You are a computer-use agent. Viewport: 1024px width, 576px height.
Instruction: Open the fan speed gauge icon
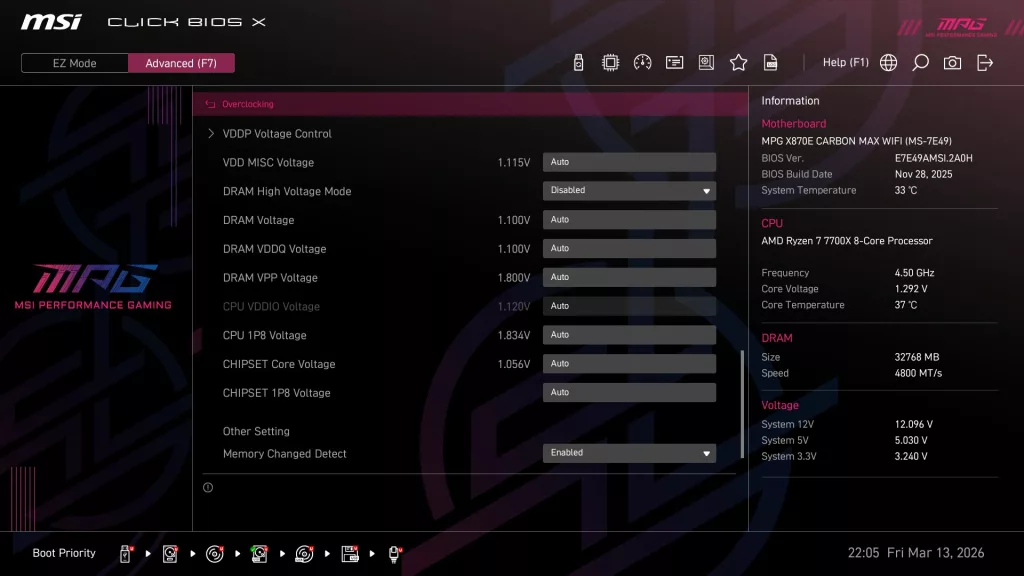click(643, 62)
